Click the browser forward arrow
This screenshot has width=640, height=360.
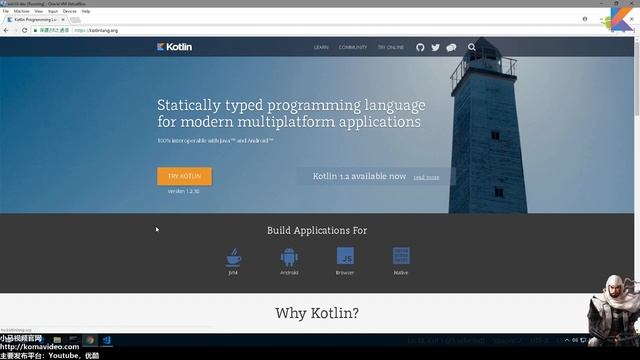[16, 30]
